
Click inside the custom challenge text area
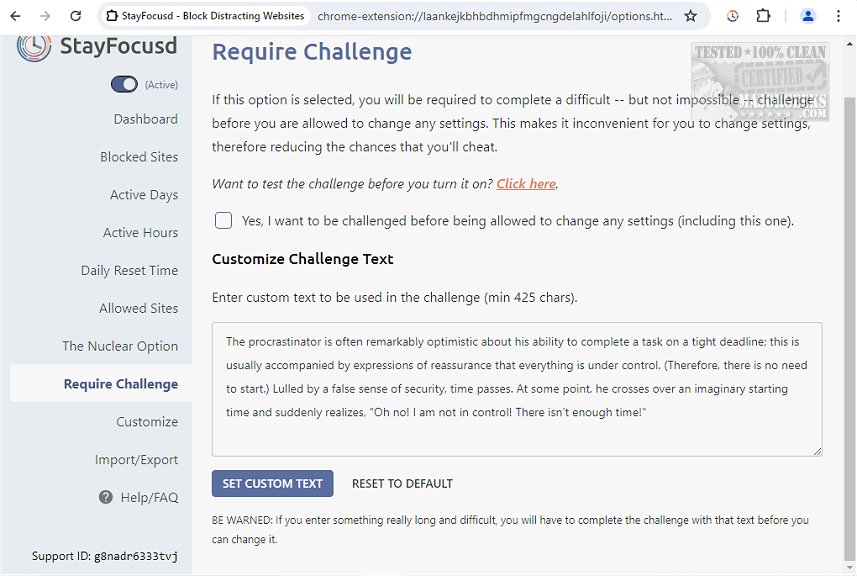tap(516, 388)
